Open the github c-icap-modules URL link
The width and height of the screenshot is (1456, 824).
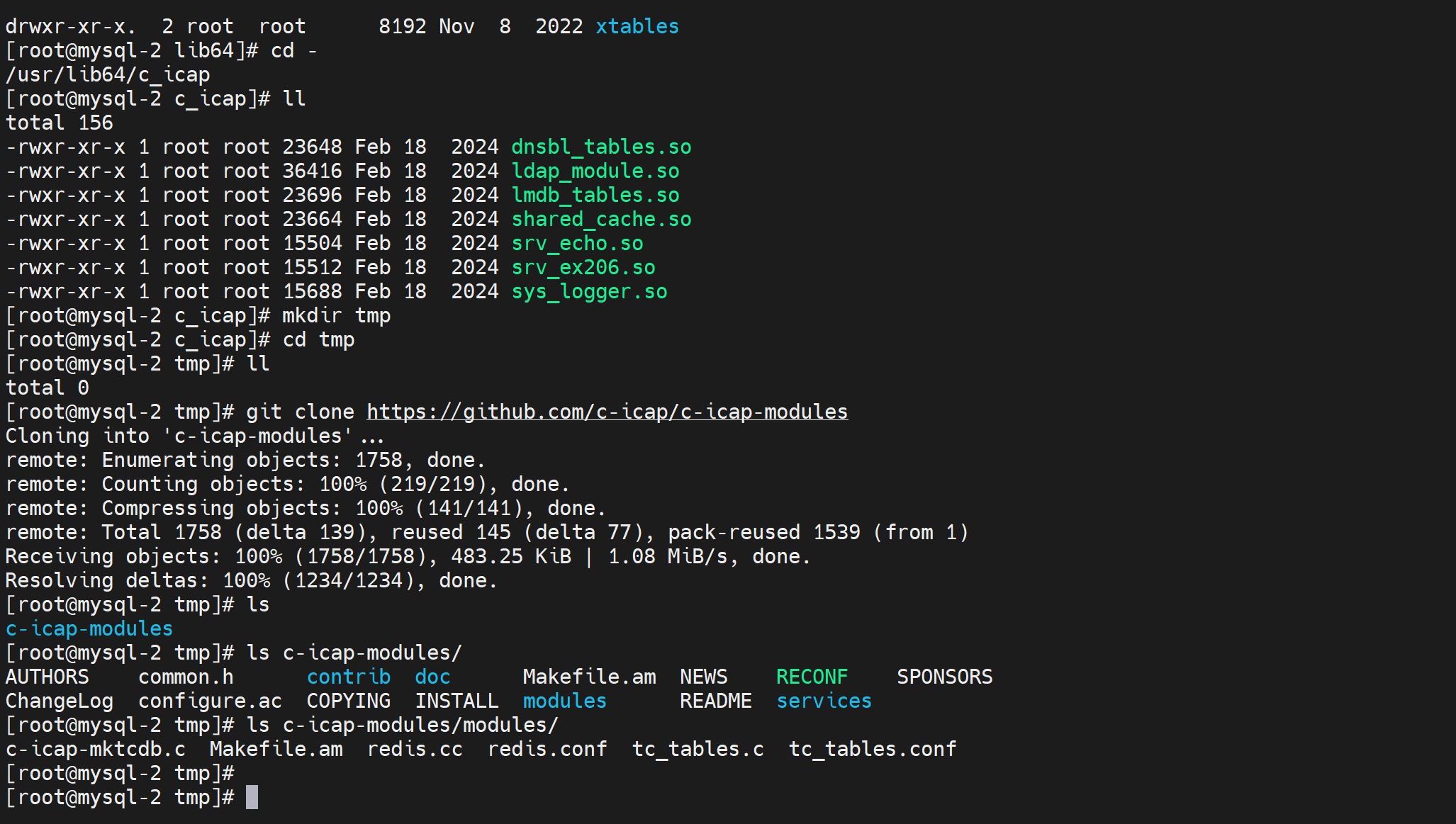point(607,412)
